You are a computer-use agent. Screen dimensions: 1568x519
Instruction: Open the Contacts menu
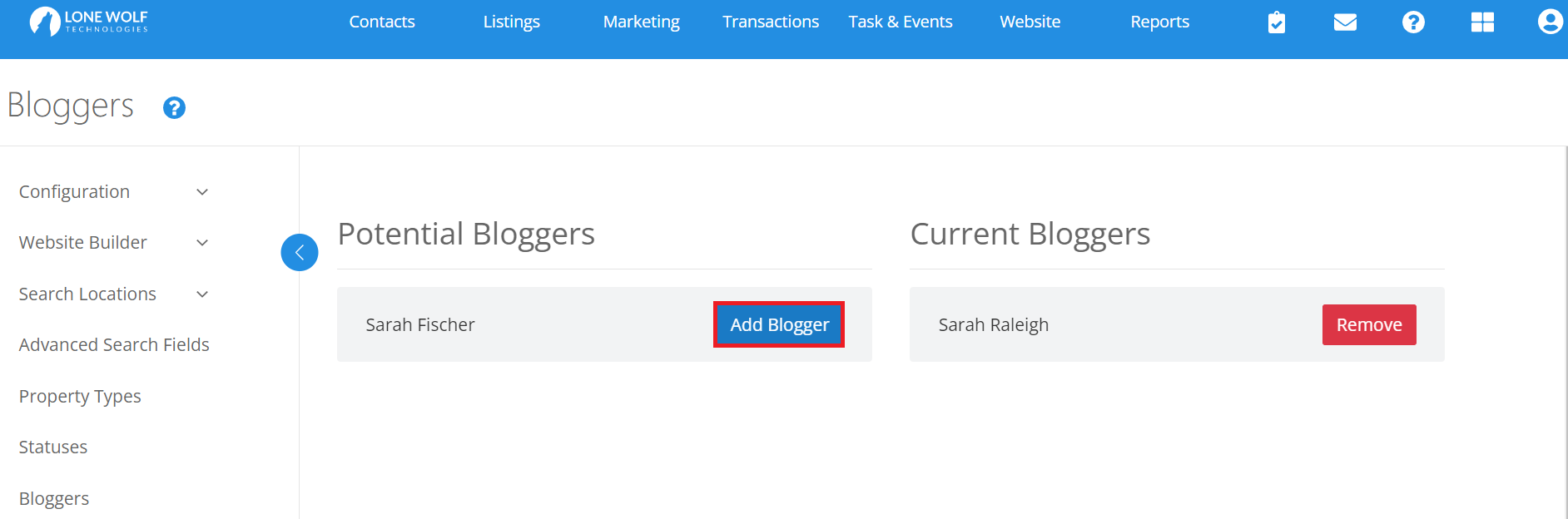tap(381, 22)
